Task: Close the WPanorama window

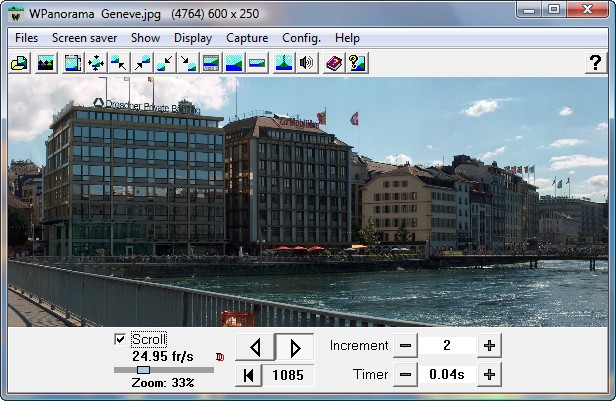Action: pos(587,9)
